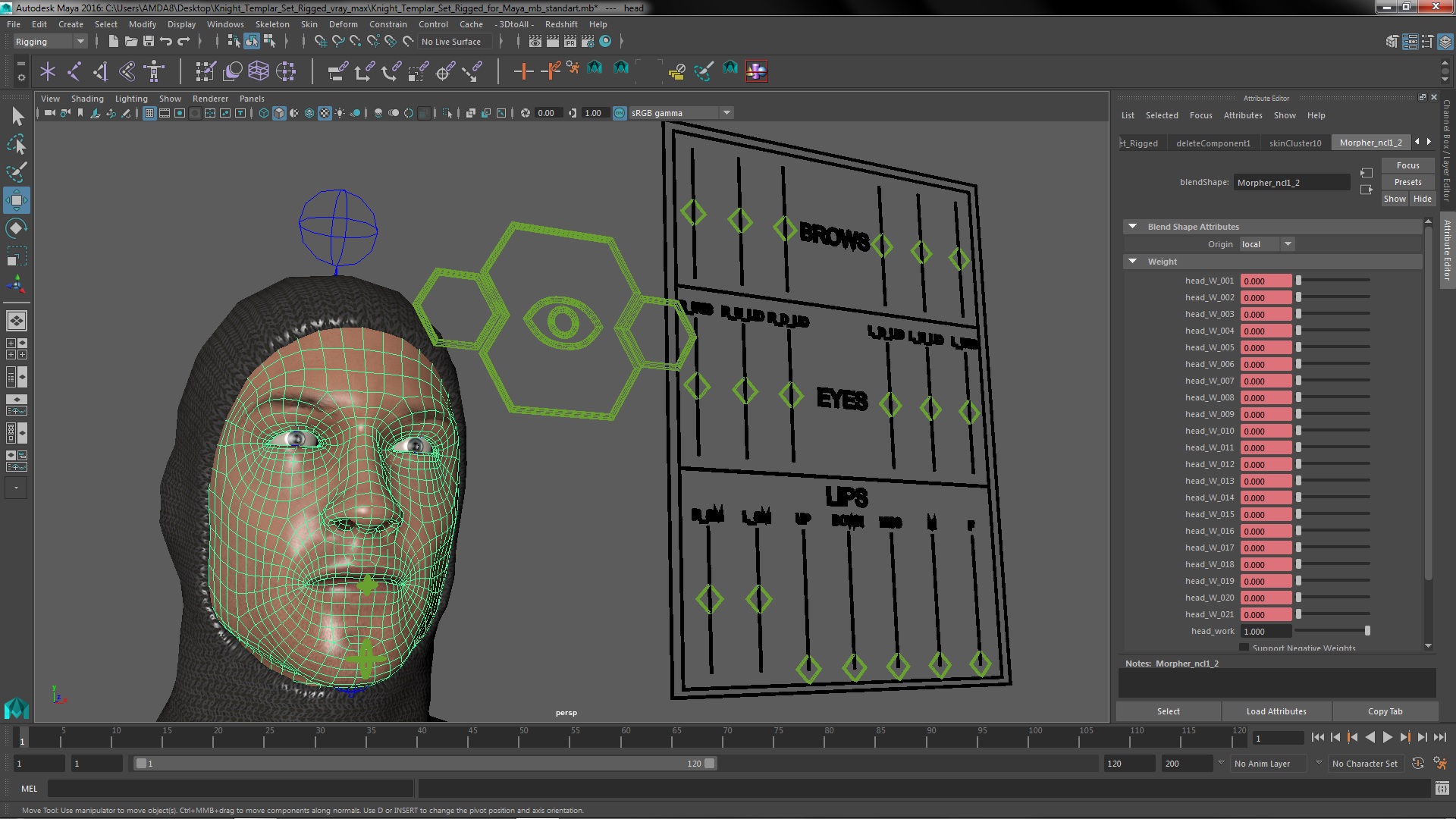This screenshot has width=1456, height=819.
Task: Click the Hide button
Action: point(1422,199)
